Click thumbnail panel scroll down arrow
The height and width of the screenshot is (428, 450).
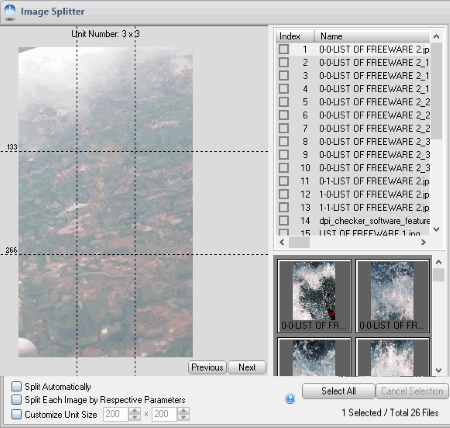[x=439, y=370]
